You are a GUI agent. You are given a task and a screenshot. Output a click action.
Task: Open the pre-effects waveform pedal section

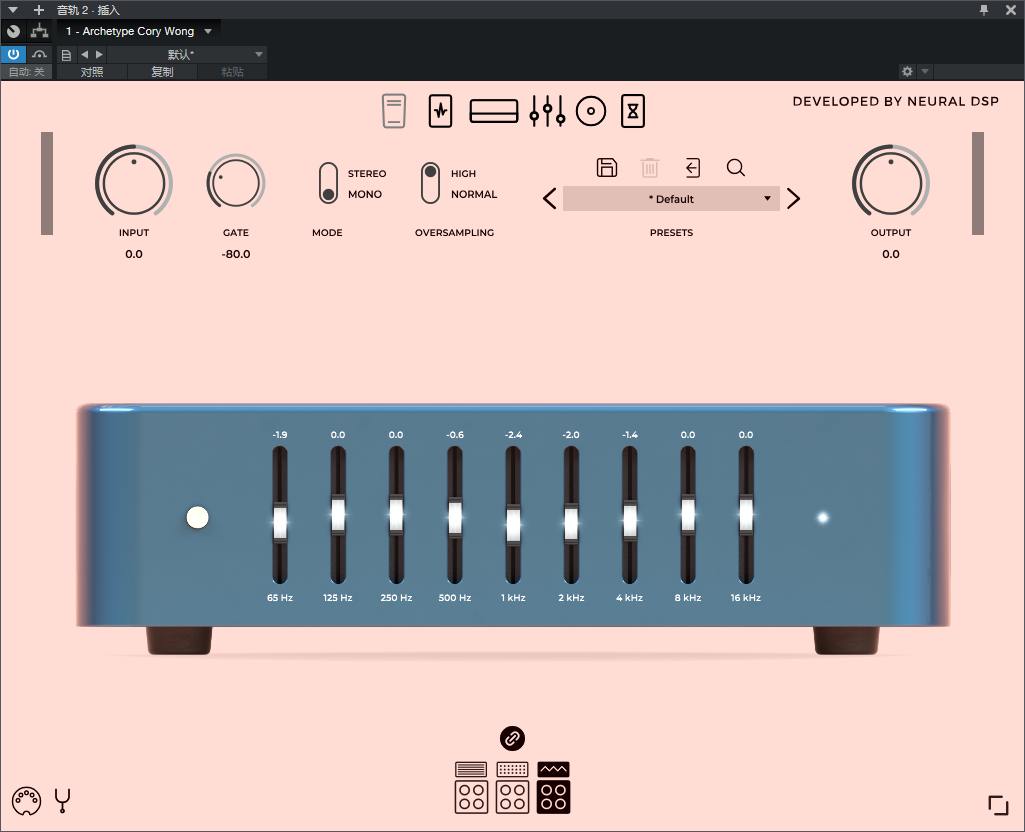(x=441, y=111)
